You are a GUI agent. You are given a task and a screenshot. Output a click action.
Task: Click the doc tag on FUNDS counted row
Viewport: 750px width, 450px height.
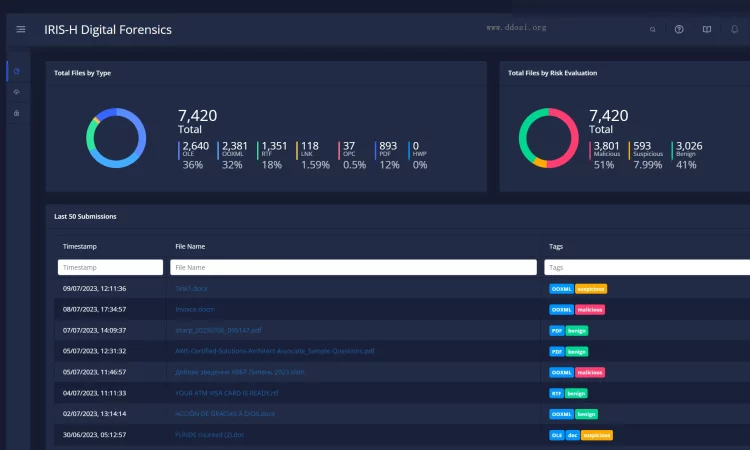click(x=573, y=435)
